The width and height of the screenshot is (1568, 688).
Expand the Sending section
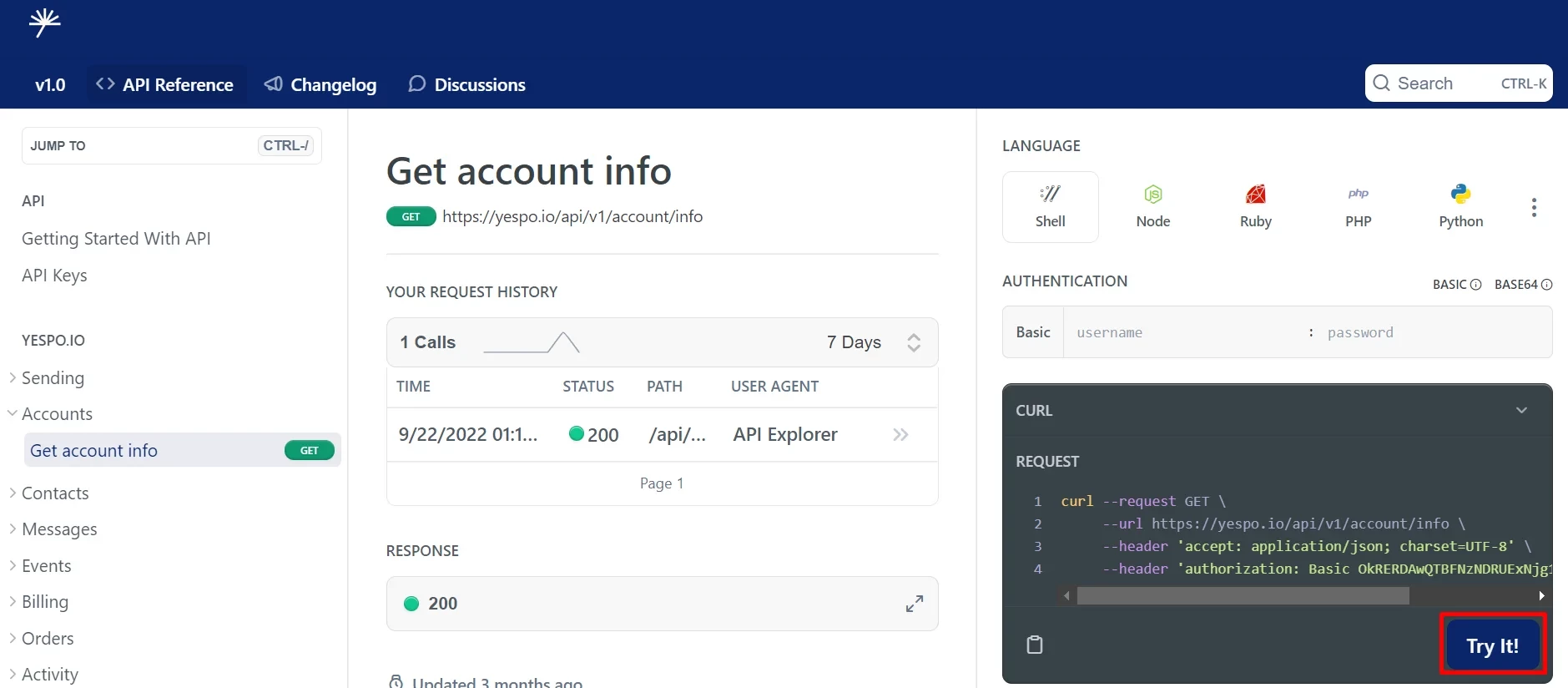click(13, 377)
